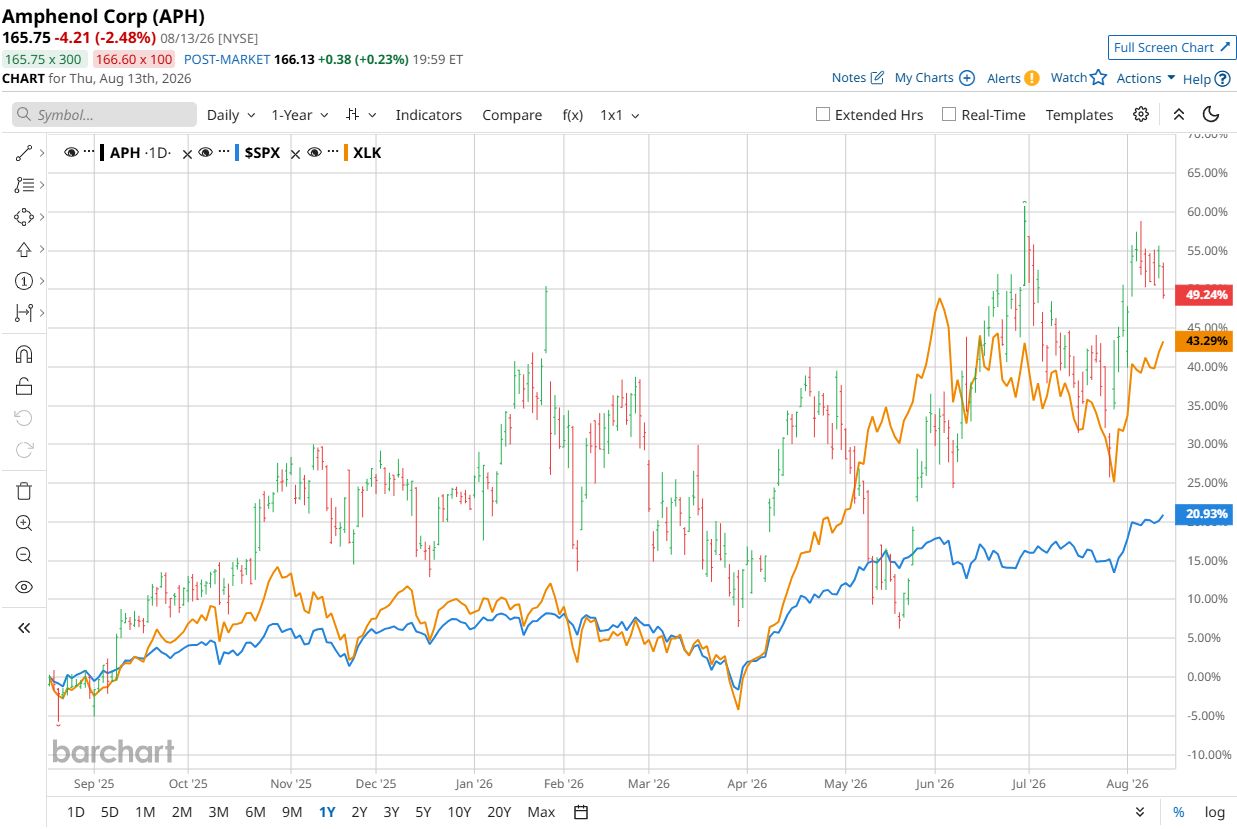
Task: Select the numbered annotation tool
Action: (x=24, y=281)
